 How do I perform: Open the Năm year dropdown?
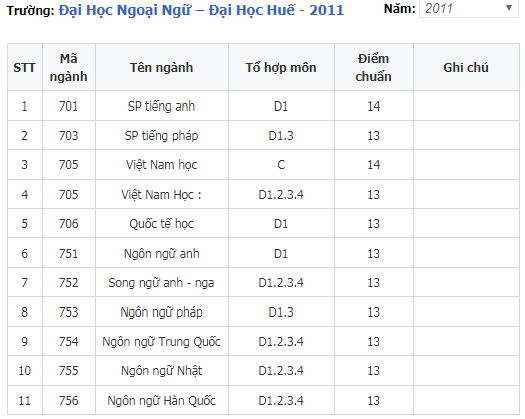468,8
